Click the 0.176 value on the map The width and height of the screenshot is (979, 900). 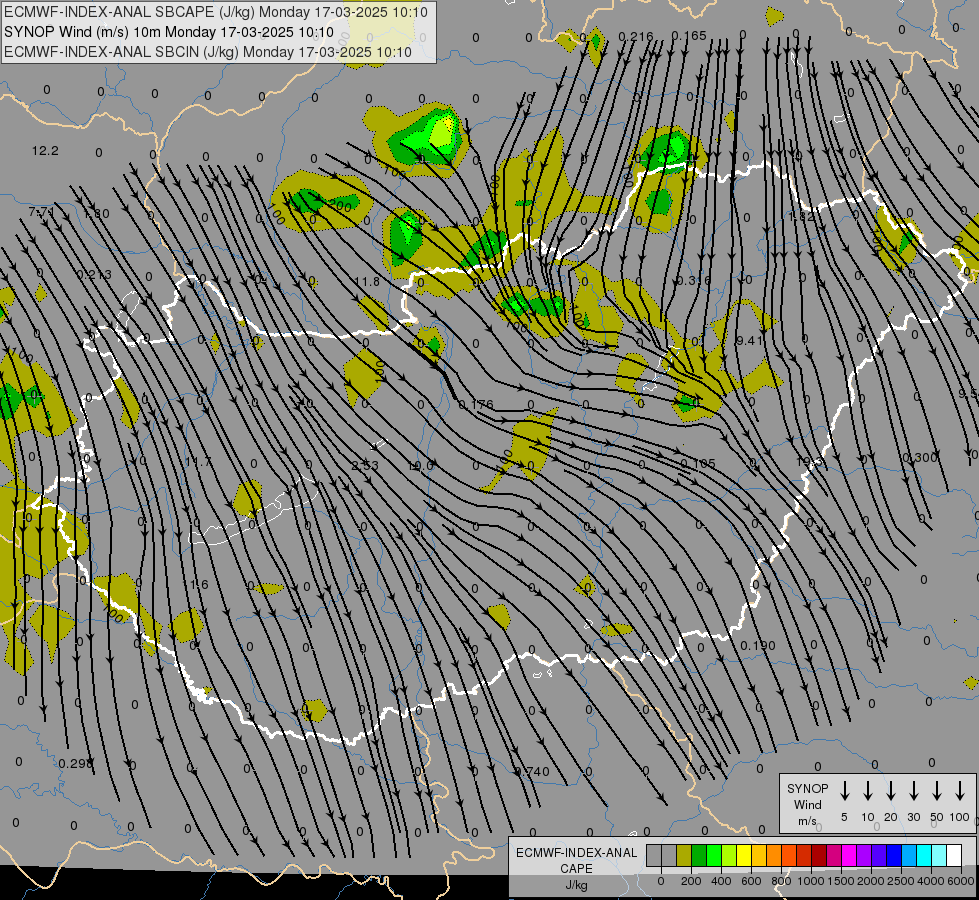coord(476,405)
